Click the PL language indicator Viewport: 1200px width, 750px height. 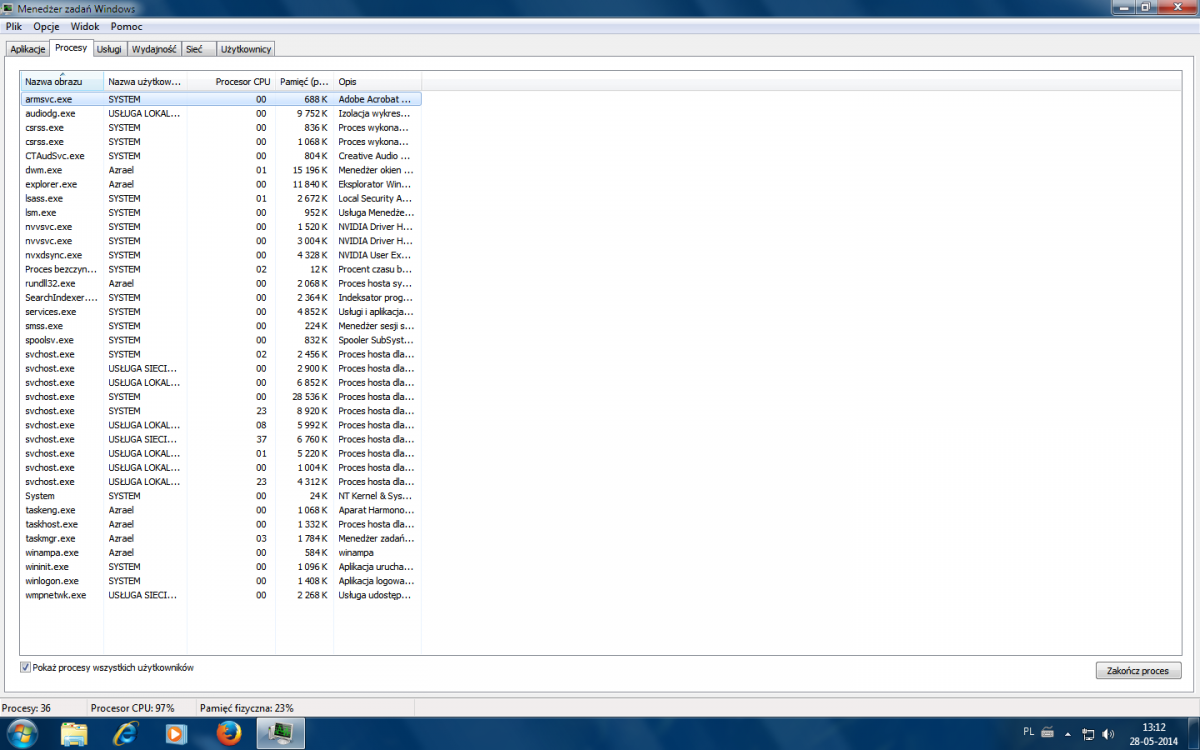(1029, 732)
